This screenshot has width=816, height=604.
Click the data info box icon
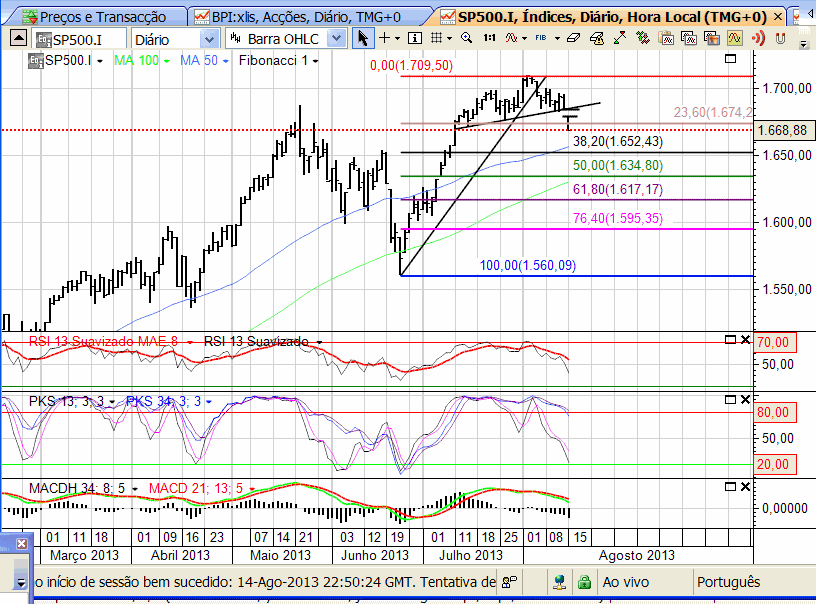415,38
